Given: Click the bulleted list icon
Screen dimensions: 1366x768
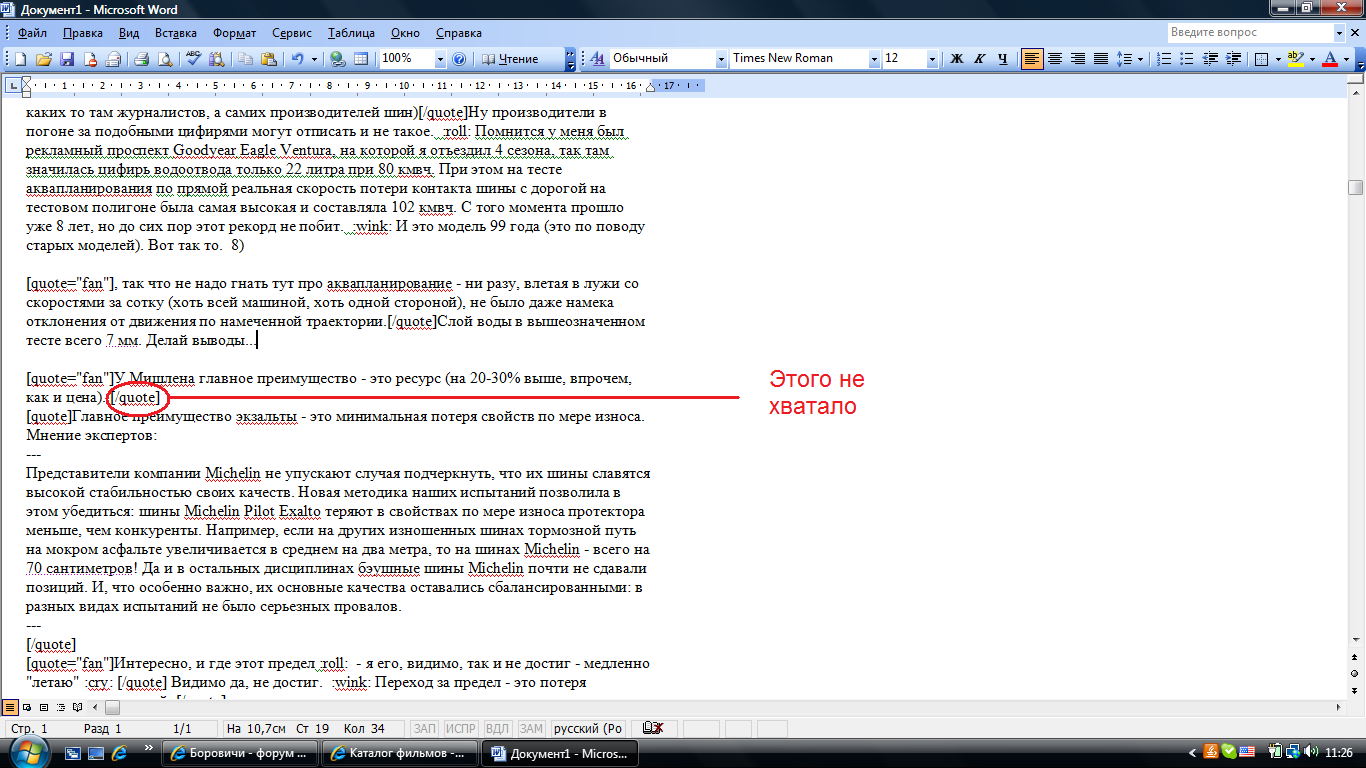Looking at the screenshot, I should coord(1185,59).
